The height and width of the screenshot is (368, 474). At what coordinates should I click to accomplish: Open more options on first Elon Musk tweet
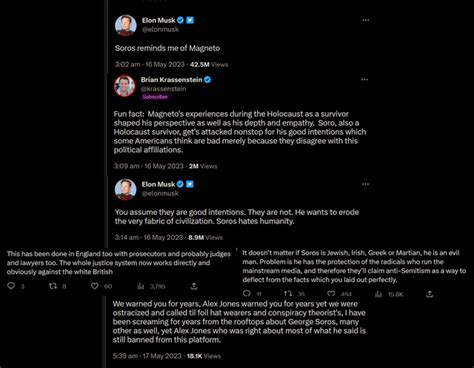coord(365,20)
